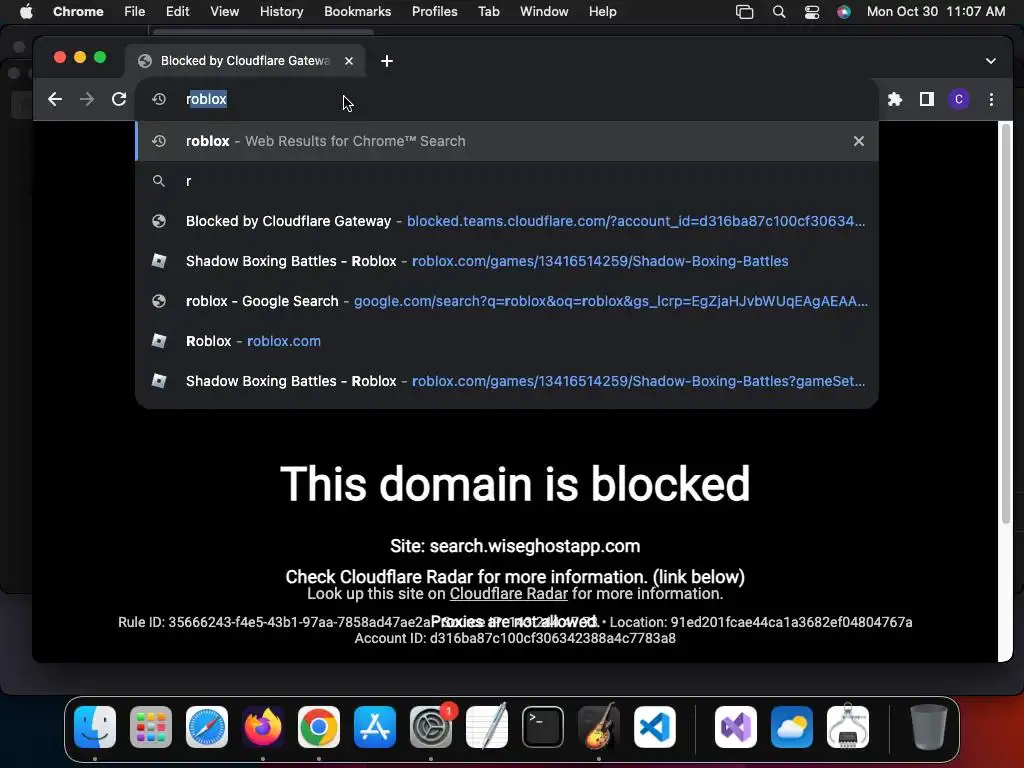Image resolution: width=1024 pixels, height=768 pixels.
Task: Toggle the Chrome side panel icon
Action: click(927, 99)
